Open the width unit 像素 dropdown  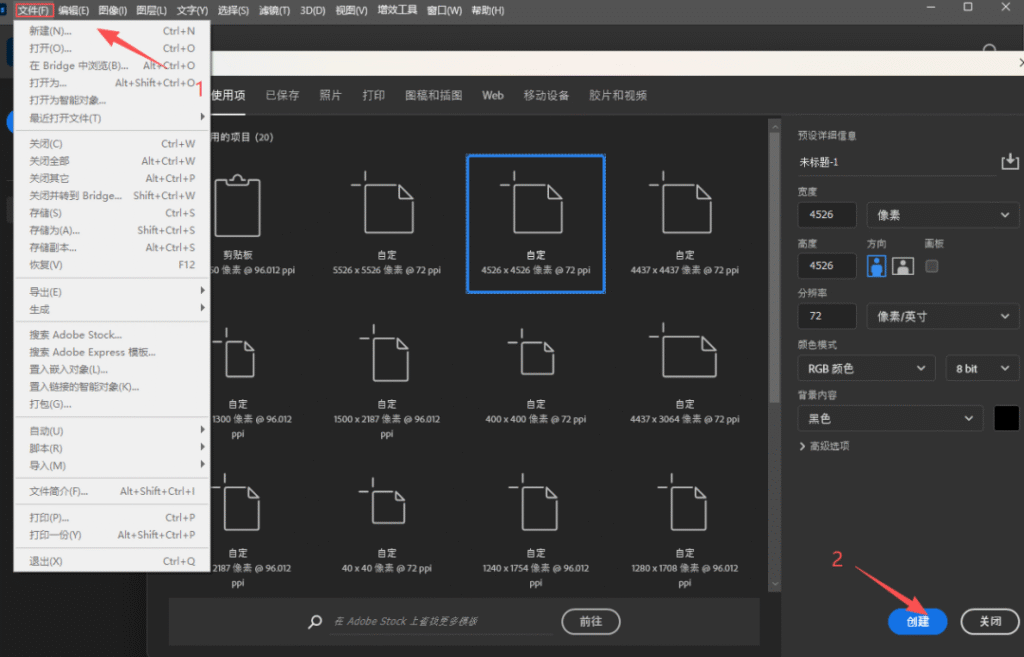(x=942, y=215)
